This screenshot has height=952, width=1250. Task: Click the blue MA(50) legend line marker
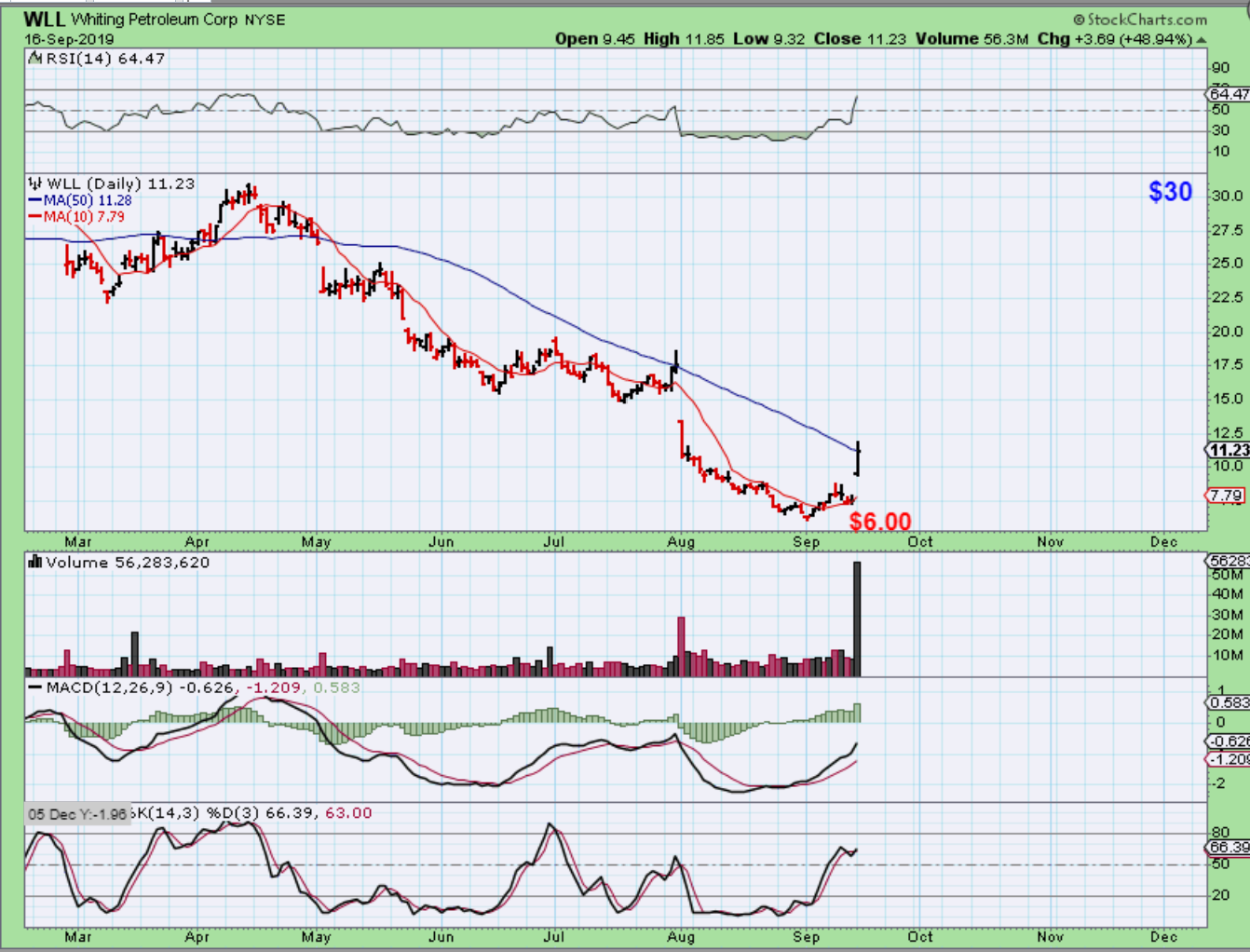click(34, 200)
